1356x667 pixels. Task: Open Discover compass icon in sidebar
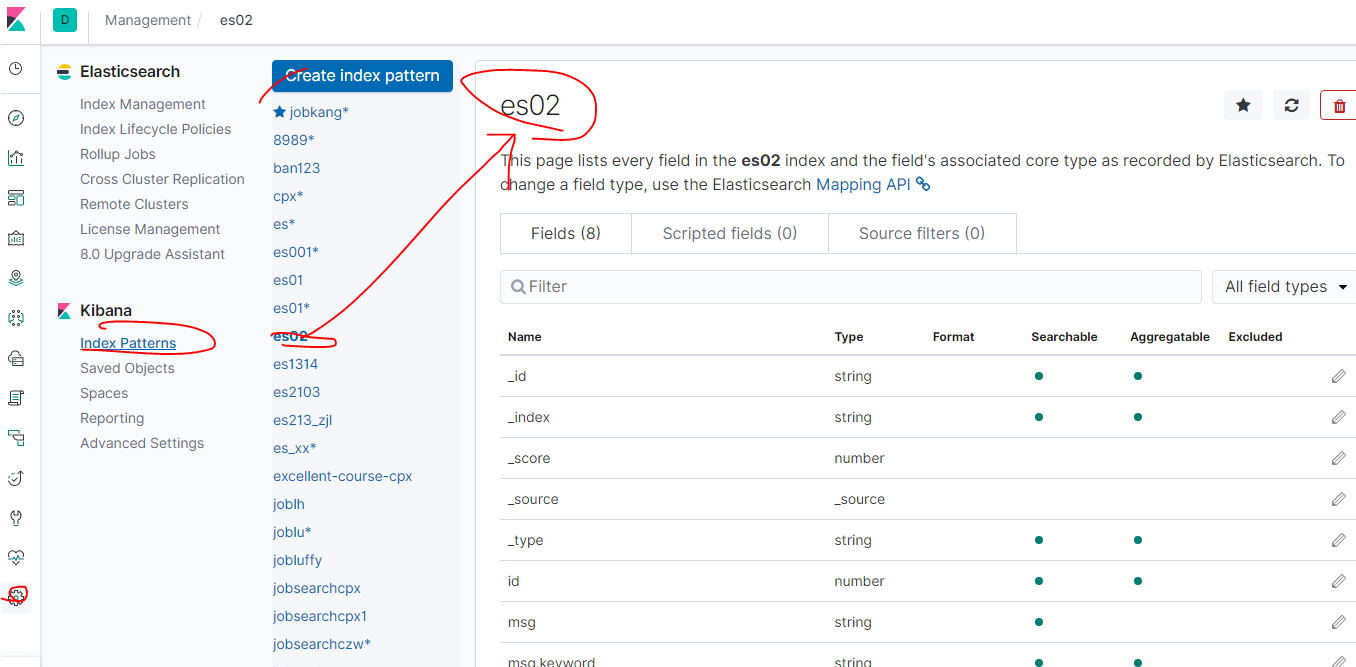point(16,118)
